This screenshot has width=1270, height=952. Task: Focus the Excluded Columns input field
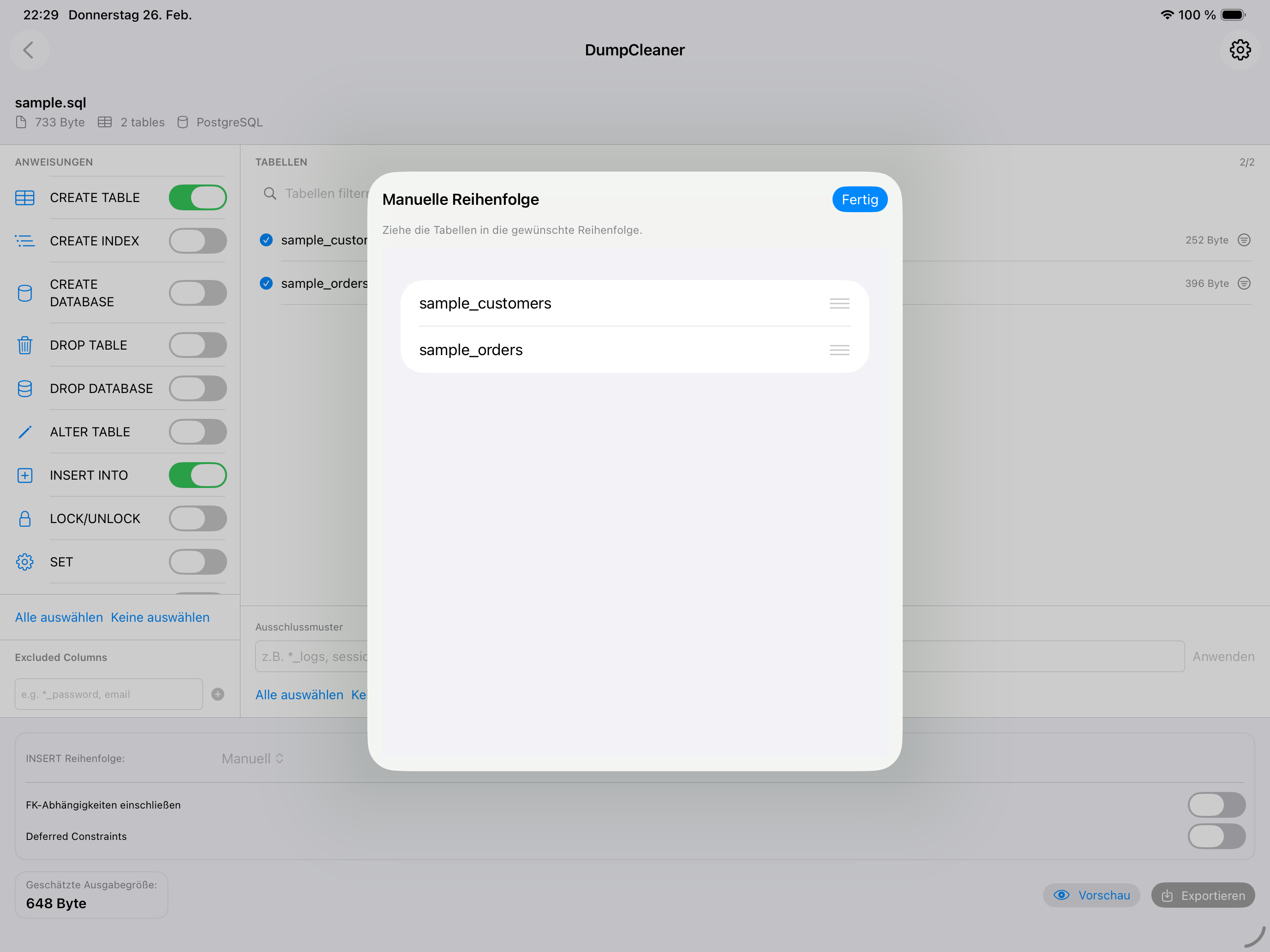[x=108, y=694]
